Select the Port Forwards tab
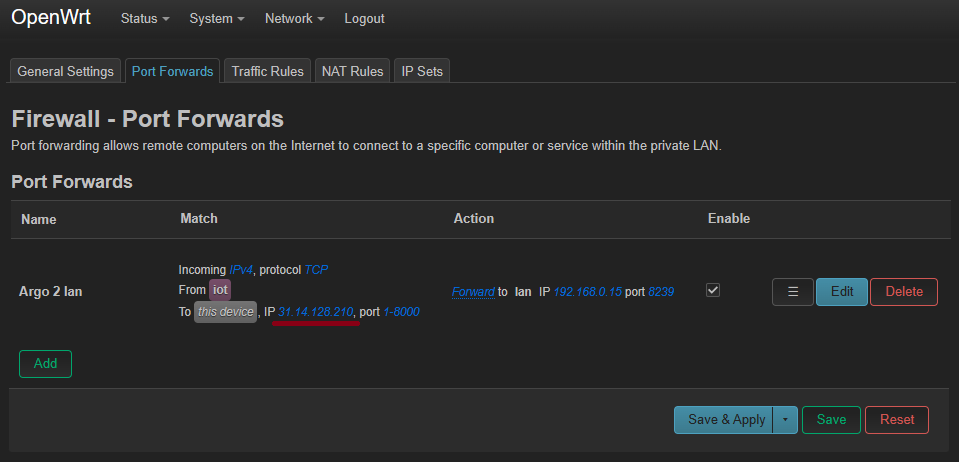 coord(172,71)
